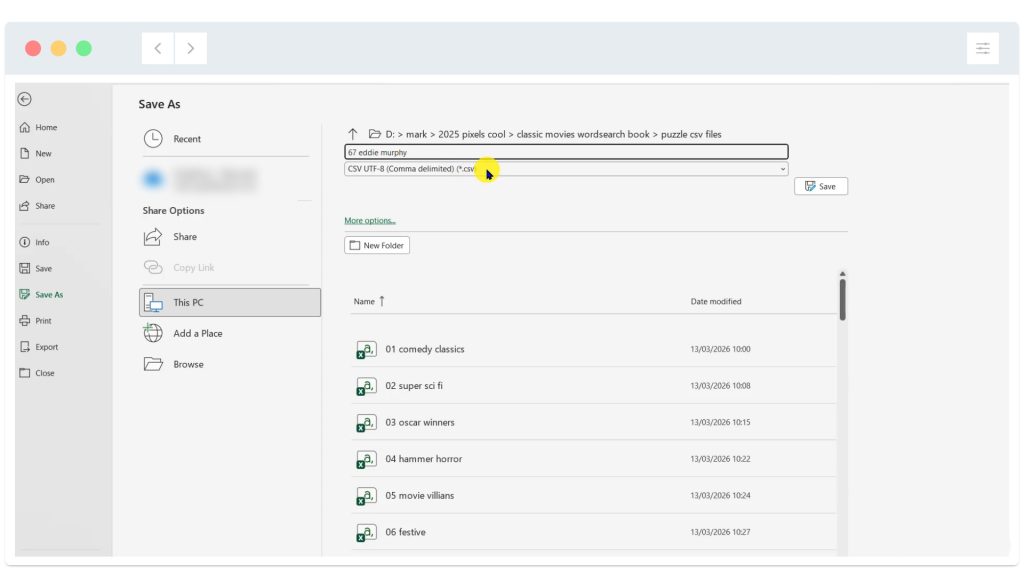Click date '13/03/2026 10:00'
The height and width of the screenshot is (587, 1024).
[720, 349]
